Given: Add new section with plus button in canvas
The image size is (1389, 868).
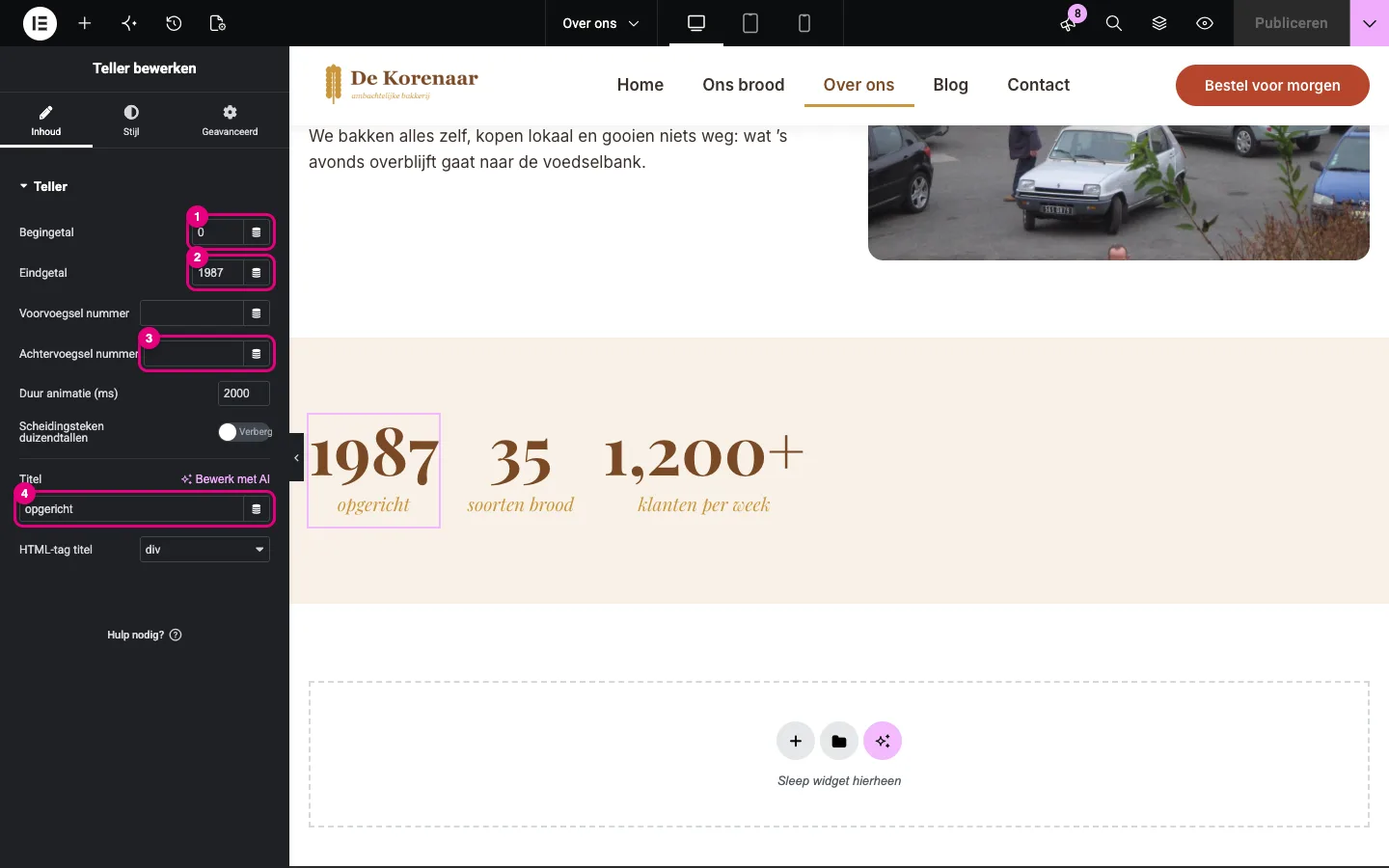Looking at the screenshot, I should click(x=796, y=741).
